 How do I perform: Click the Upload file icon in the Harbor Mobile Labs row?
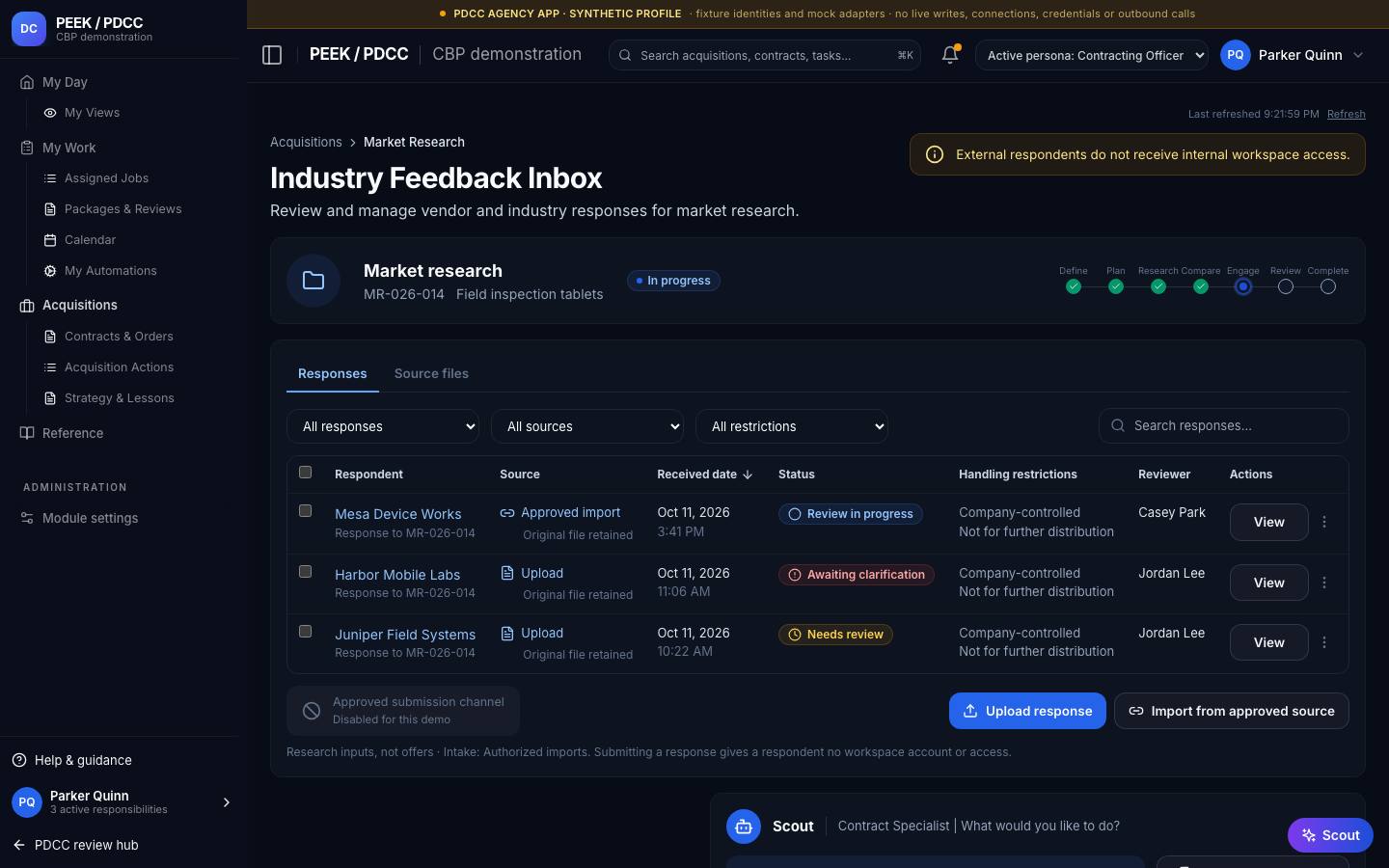[507, 573]
